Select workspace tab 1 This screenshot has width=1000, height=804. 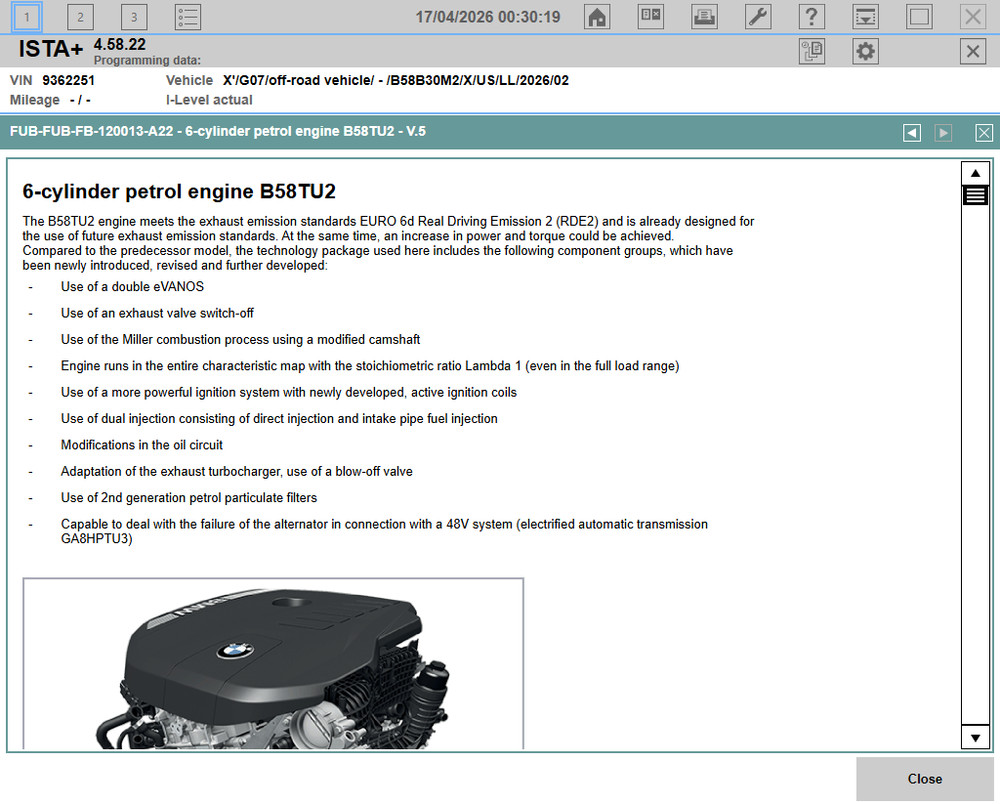tap(27, 16)
